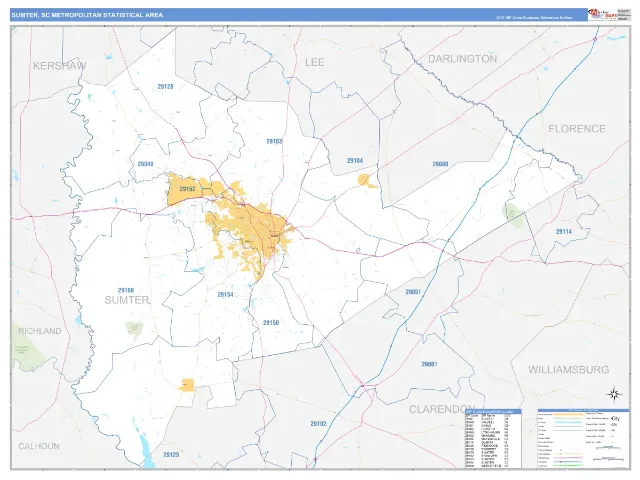Click the CLARENDON county label
Viewport: 640px width, 480px height.
click(442, 409)
